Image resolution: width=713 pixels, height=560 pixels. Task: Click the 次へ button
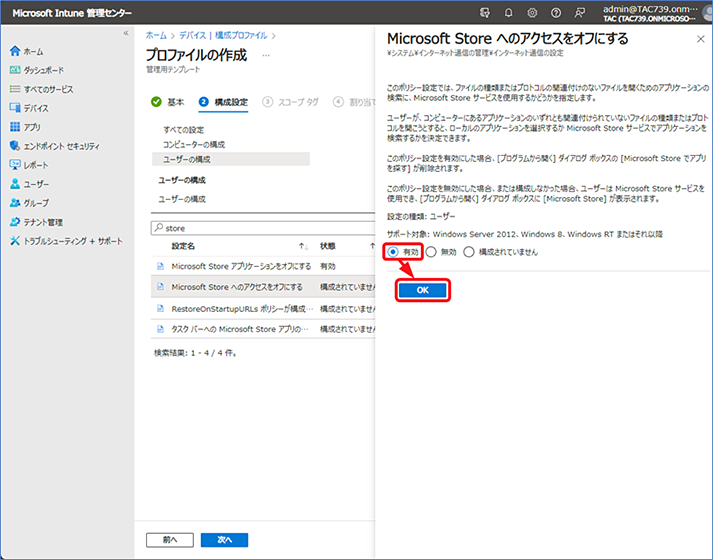click(x=225, y=540)
